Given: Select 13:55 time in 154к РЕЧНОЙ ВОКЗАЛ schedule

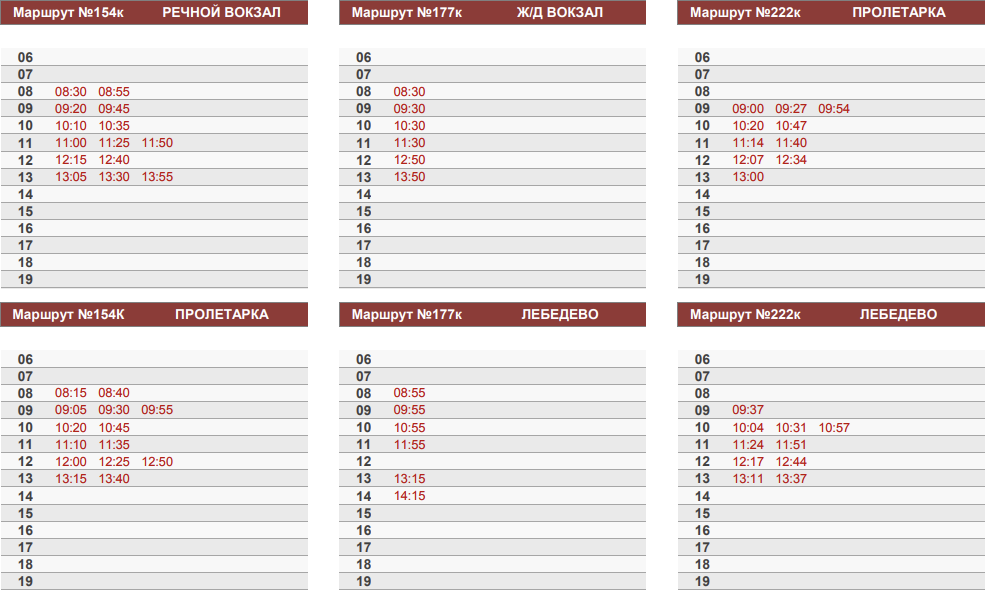Looking at the screenshot, I should 157,177.
